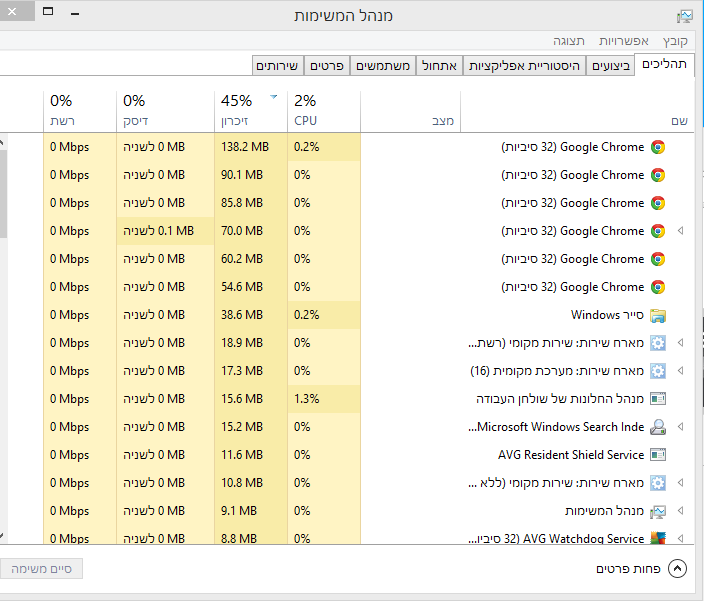The width and height of the screenshot is (704, 601).
Task: Click the vertical scrollbar thumb of the process list
Action: tap(3, 194)
